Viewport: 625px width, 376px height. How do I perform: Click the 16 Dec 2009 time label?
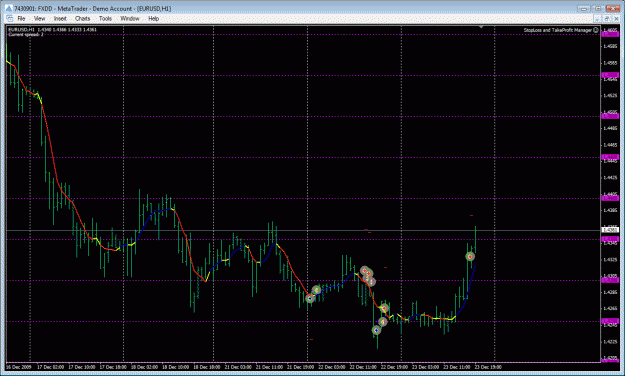coord(19,367)
